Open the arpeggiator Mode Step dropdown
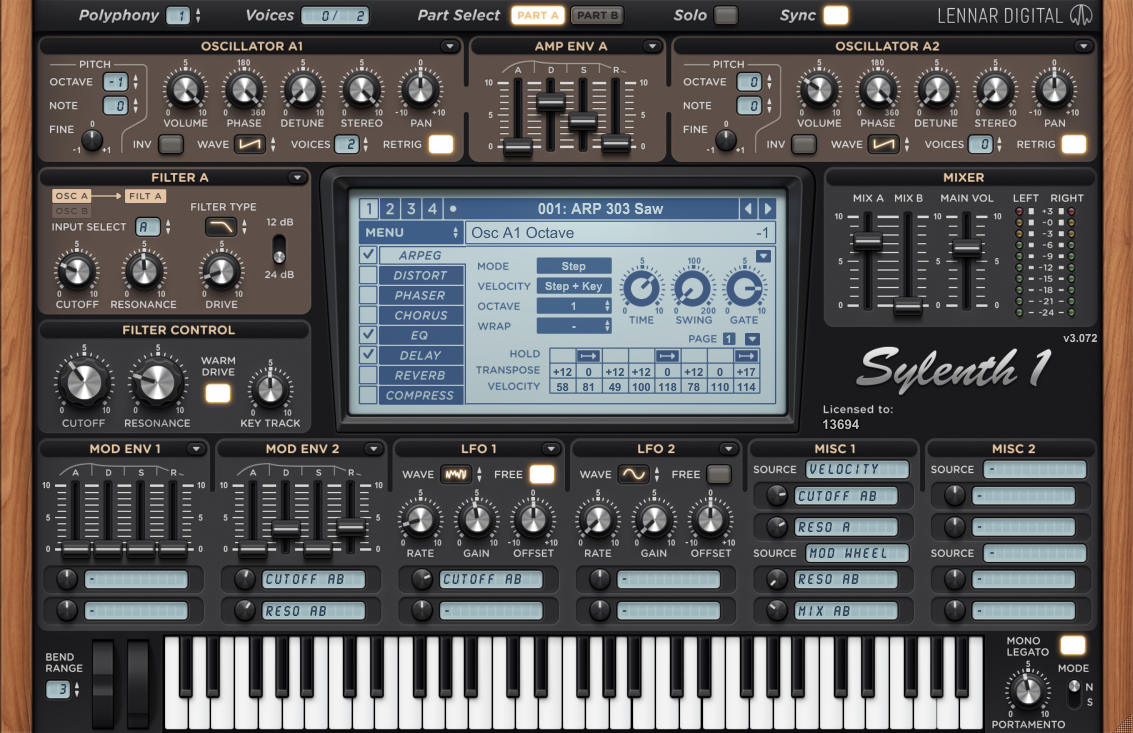 click(574, 266)
